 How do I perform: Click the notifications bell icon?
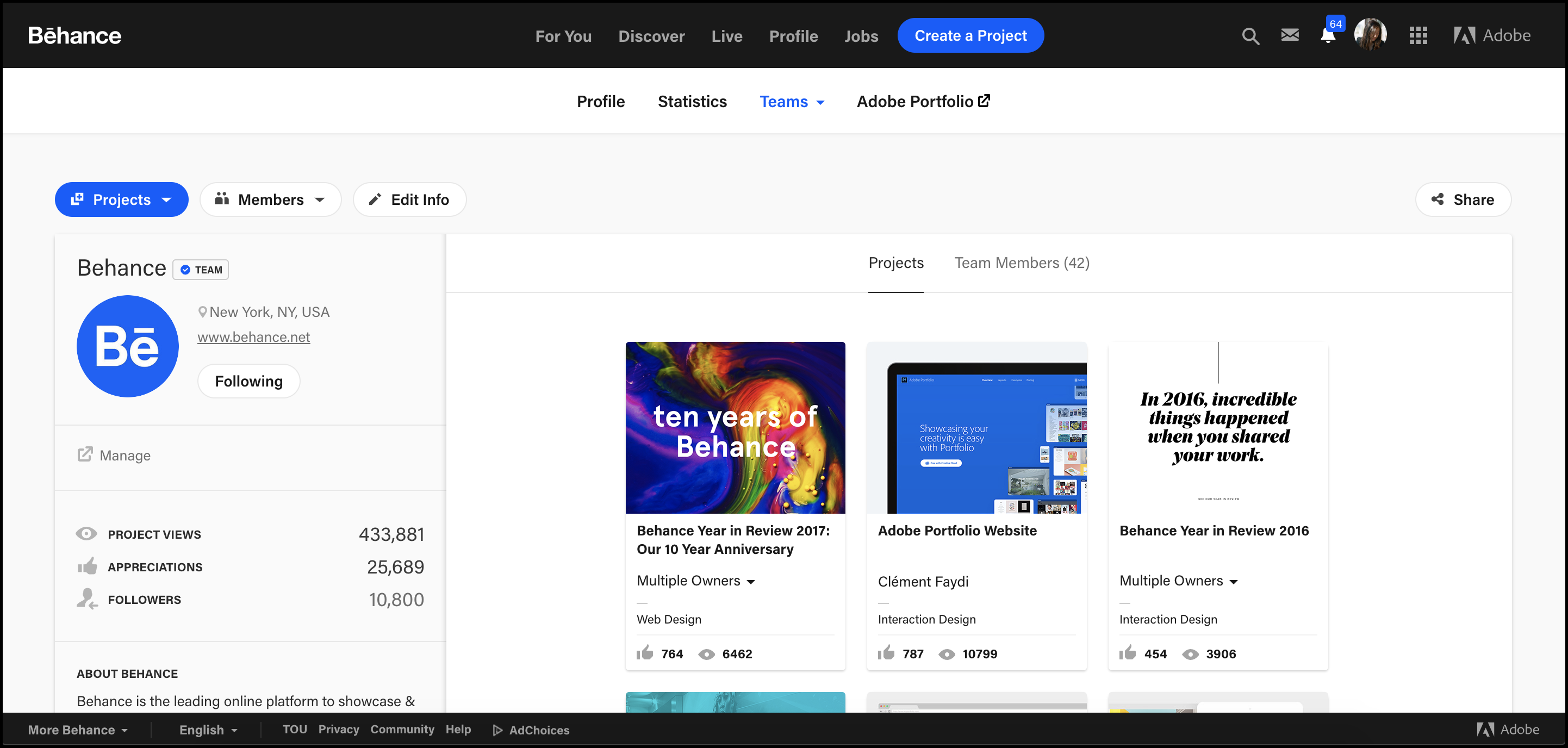[x=1326, y=35]
